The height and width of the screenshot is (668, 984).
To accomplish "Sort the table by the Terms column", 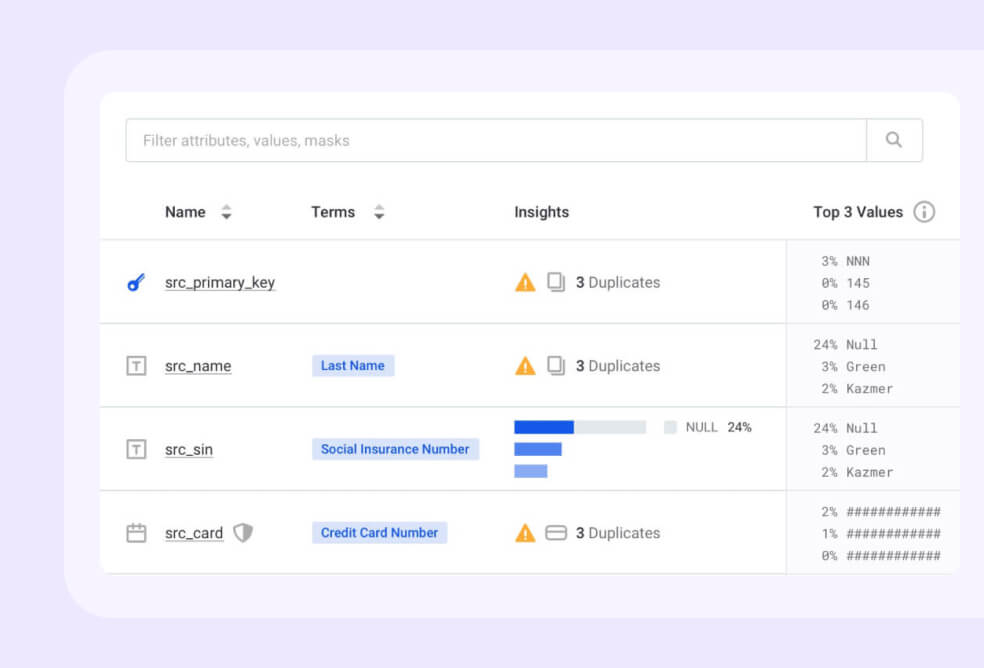I will click(379, 212).
